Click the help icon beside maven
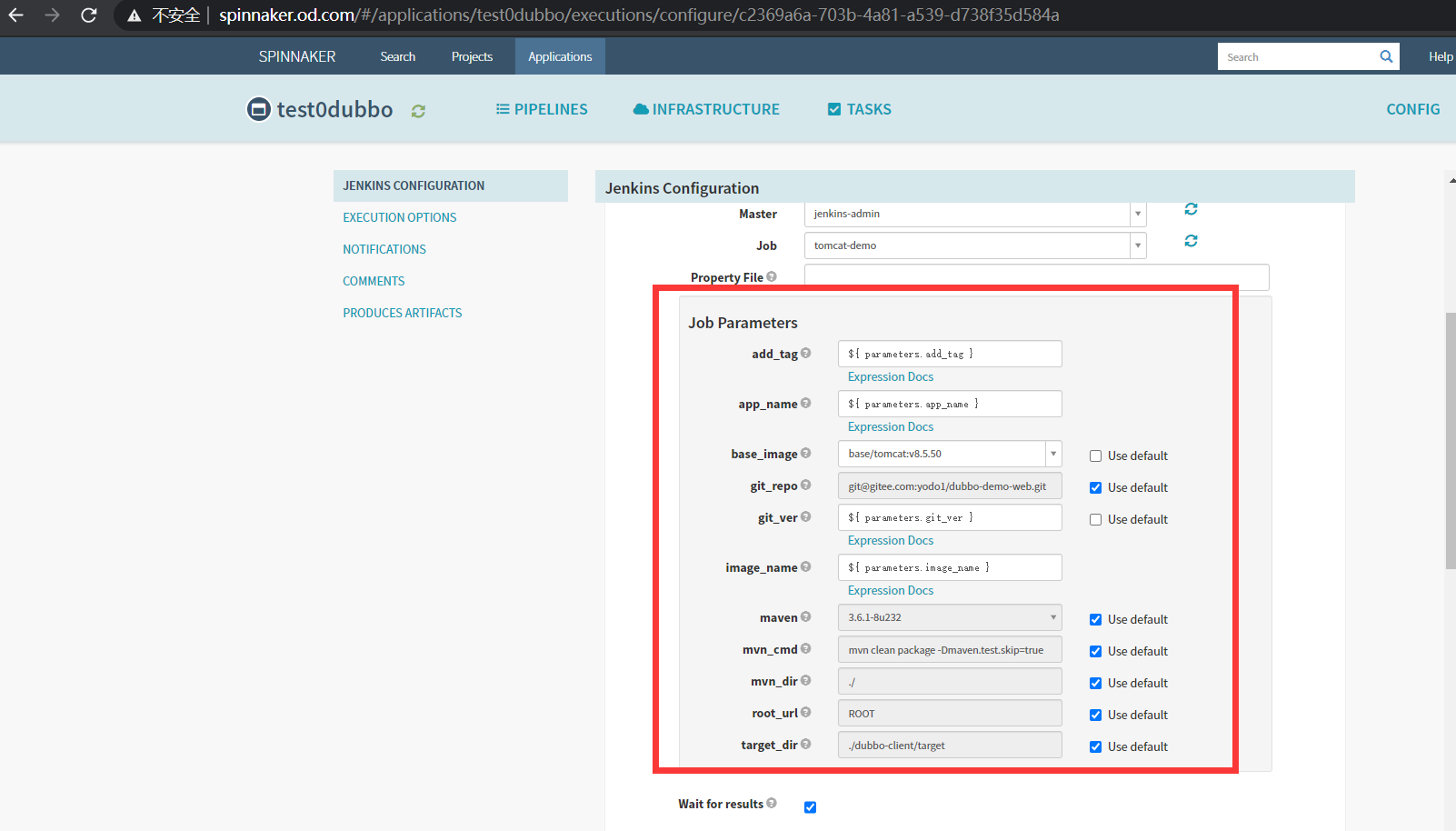Viewport: 1456px width, 831px height. pos(805,616)
